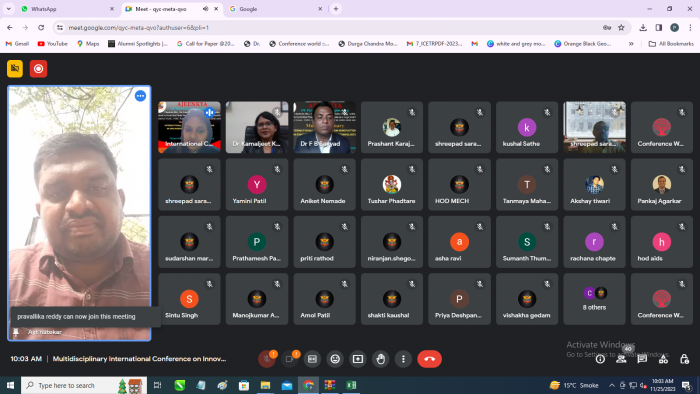Open chat with everyone panel

pyautogui.click(x=642, y=359)
